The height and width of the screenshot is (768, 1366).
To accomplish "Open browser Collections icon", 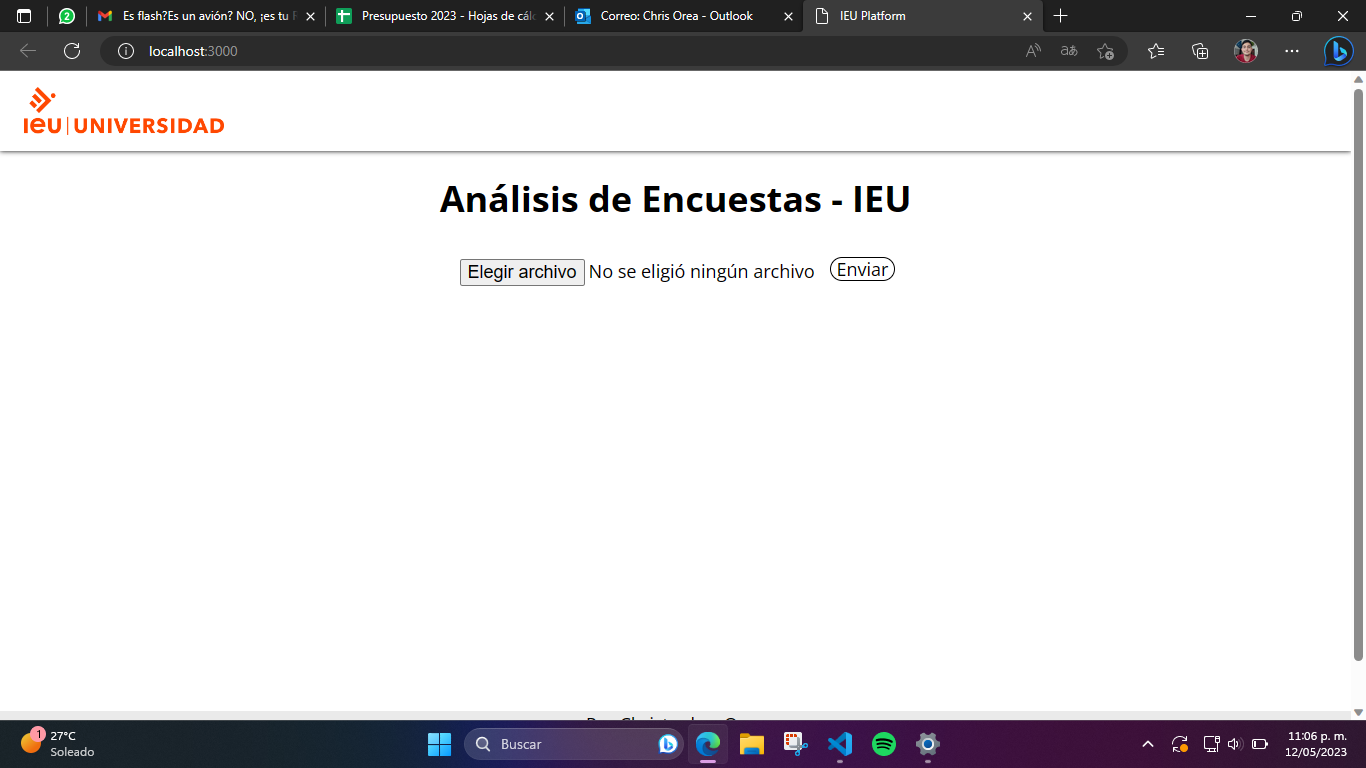I will [1201, 51].
